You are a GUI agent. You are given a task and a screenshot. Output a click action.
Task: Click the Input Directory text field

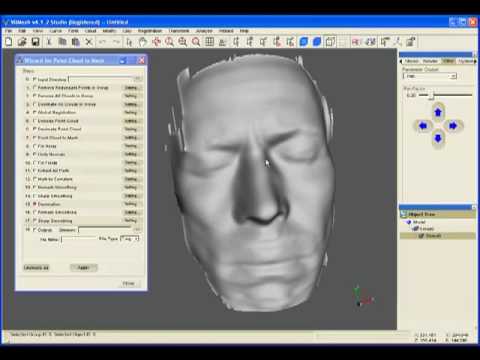coord(101,79)
